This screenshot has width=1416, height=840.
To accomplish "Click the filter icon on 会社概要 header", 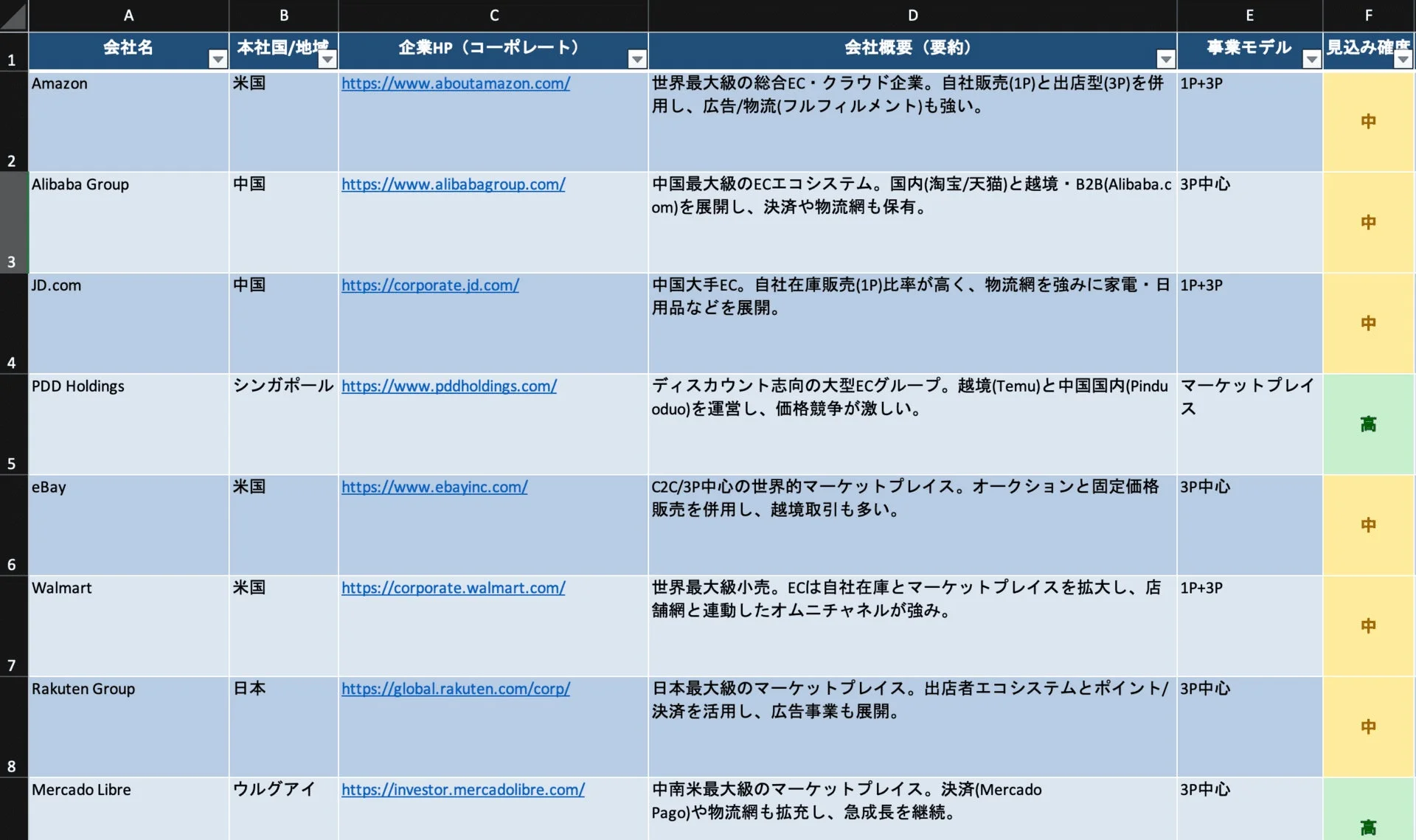I will (x=1165, y=58).
